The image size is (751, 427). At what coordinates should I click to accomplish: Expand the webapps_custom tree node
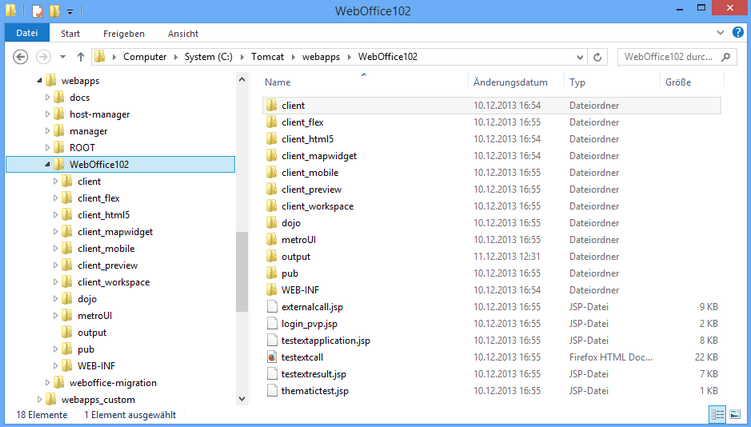click(39, 399)
